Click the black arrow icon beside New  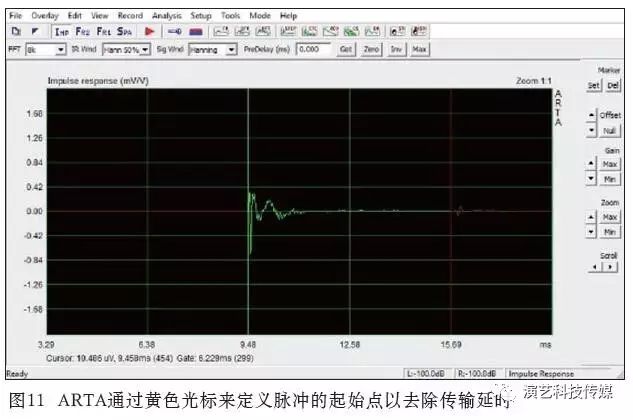pos(35,31)
